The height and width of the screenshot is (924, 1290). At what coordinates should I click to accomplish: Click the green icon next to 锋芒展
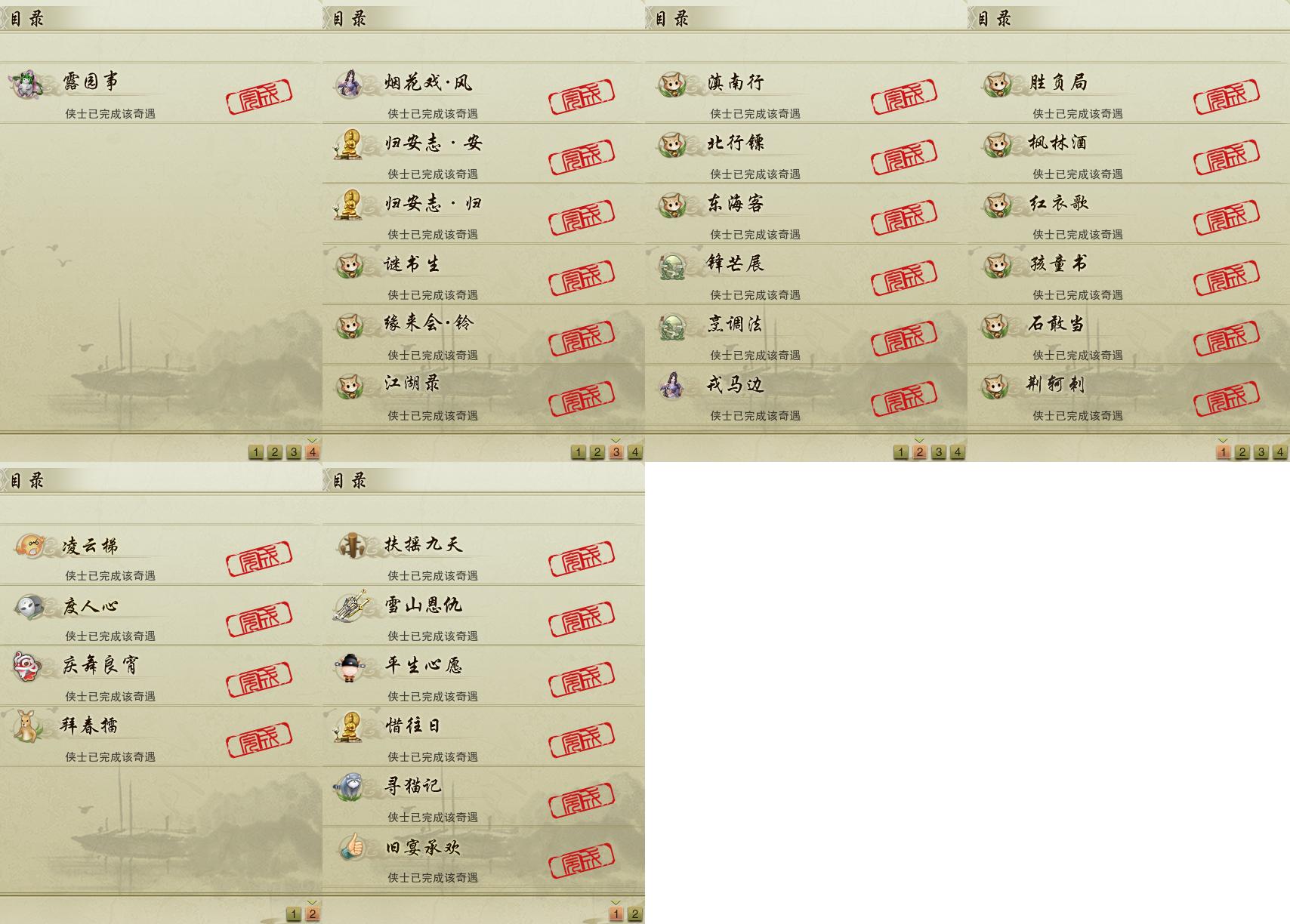pyautogui.click(x=671, y=265)
